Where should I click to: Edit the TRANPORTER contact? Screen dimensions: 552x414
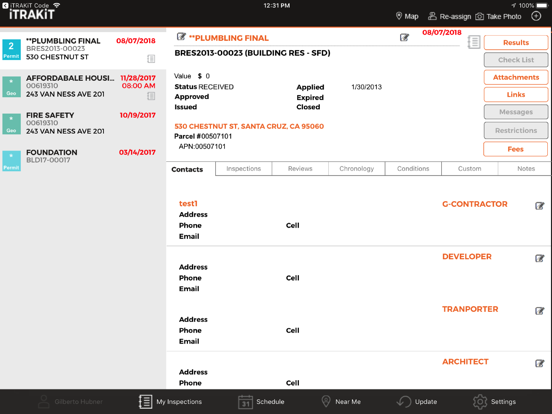539,311
